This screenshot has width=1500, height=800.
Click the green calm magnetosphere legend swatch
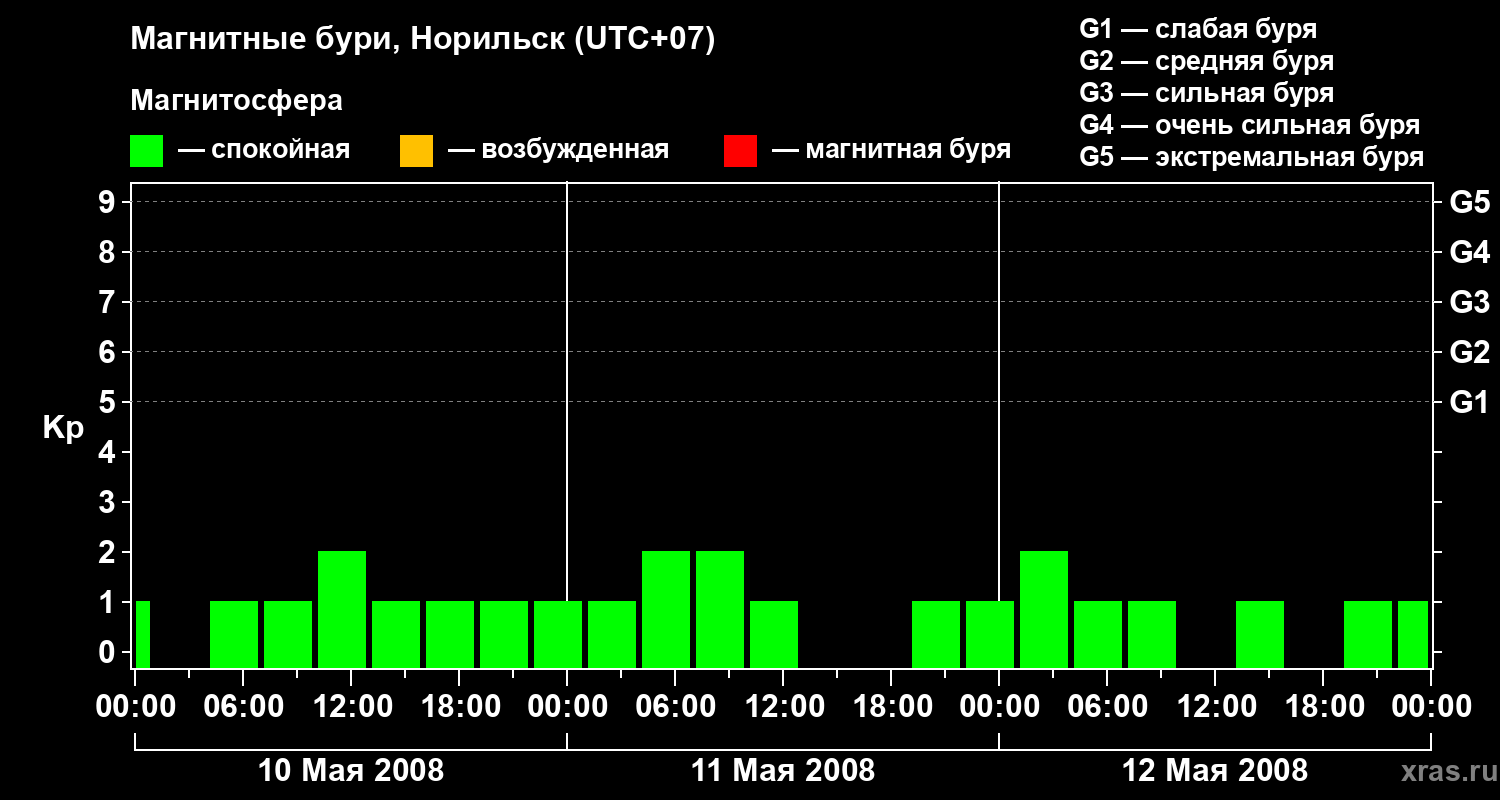pyautogui.click(x=147, y=150)
